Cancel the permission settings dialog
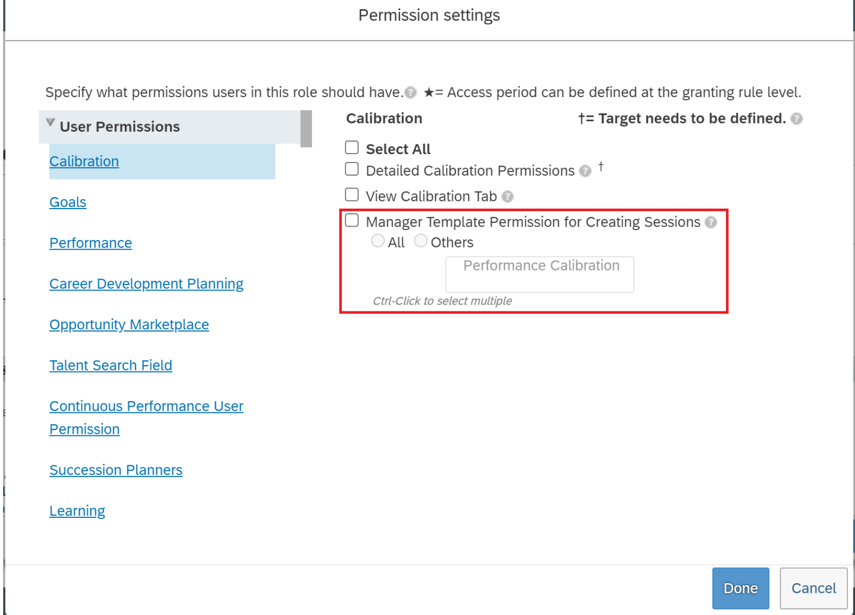 pos(813,588)
